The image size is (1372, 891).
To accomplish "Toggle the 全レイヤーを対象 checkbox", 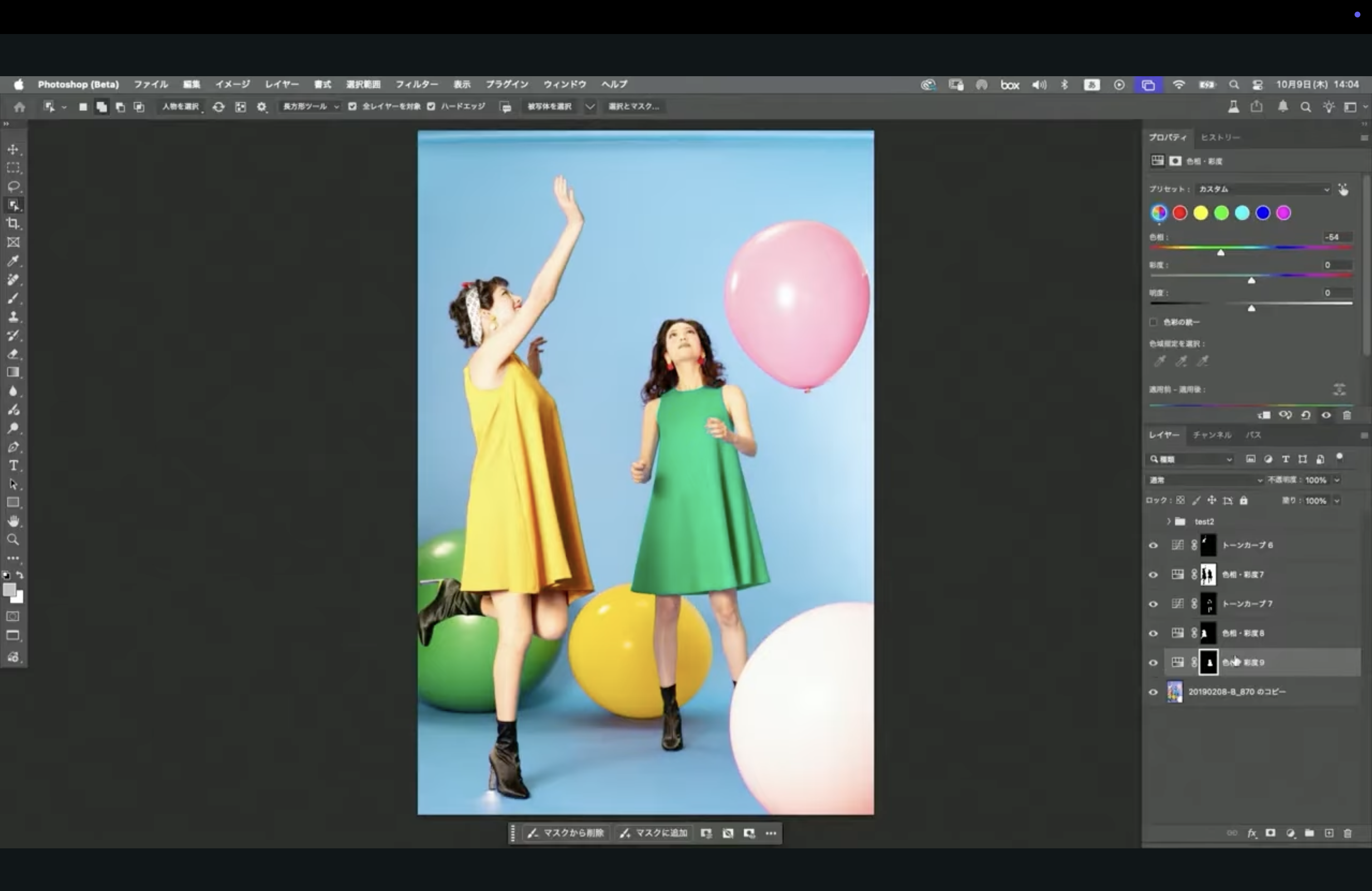I will 352,107.
